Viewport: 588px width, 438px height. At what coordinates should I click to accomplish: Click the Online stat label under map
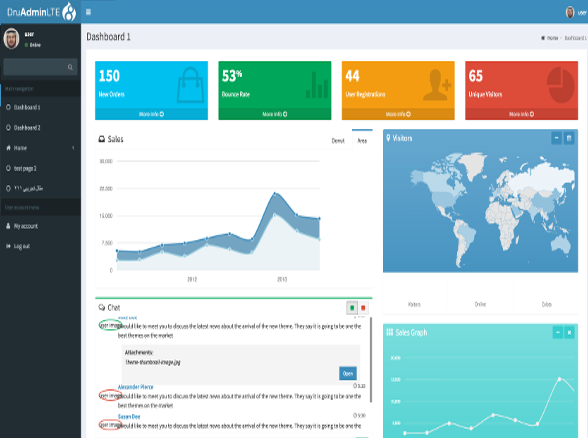(480, 304)
